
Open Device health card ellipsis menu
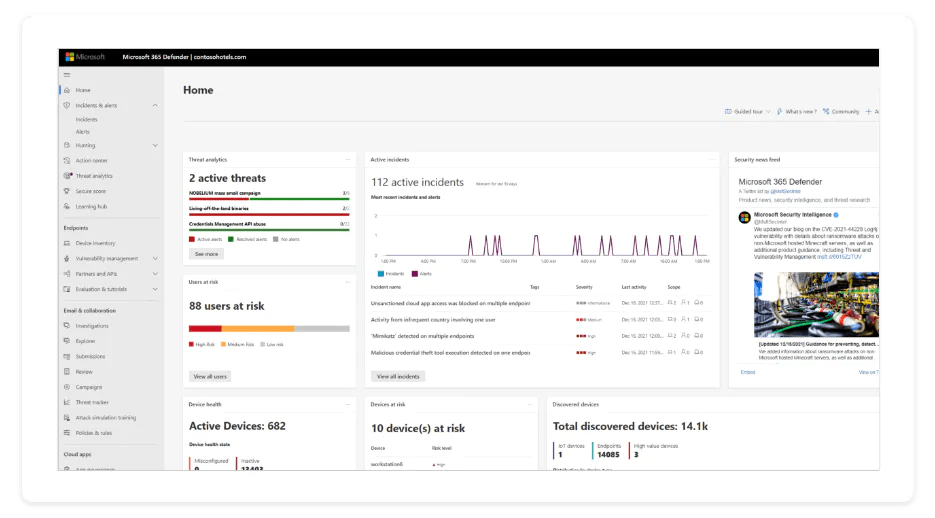point(347,404)
